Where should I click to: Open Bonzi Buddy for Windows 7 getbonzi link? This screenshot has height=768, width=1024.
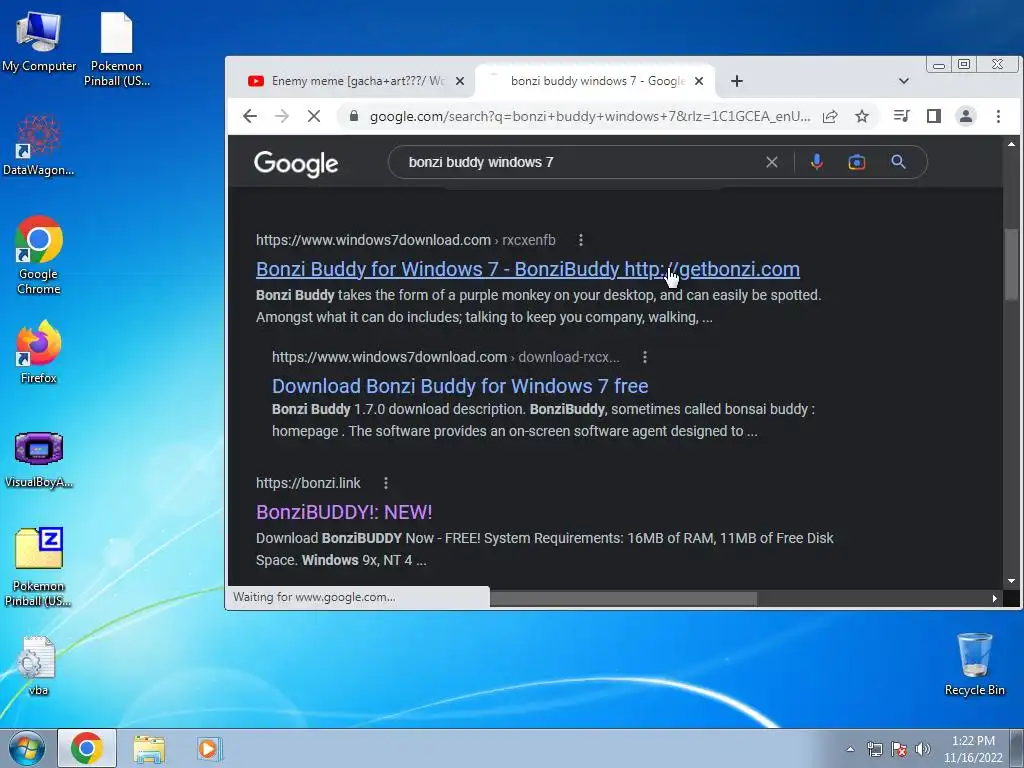(x=528, y=269)
